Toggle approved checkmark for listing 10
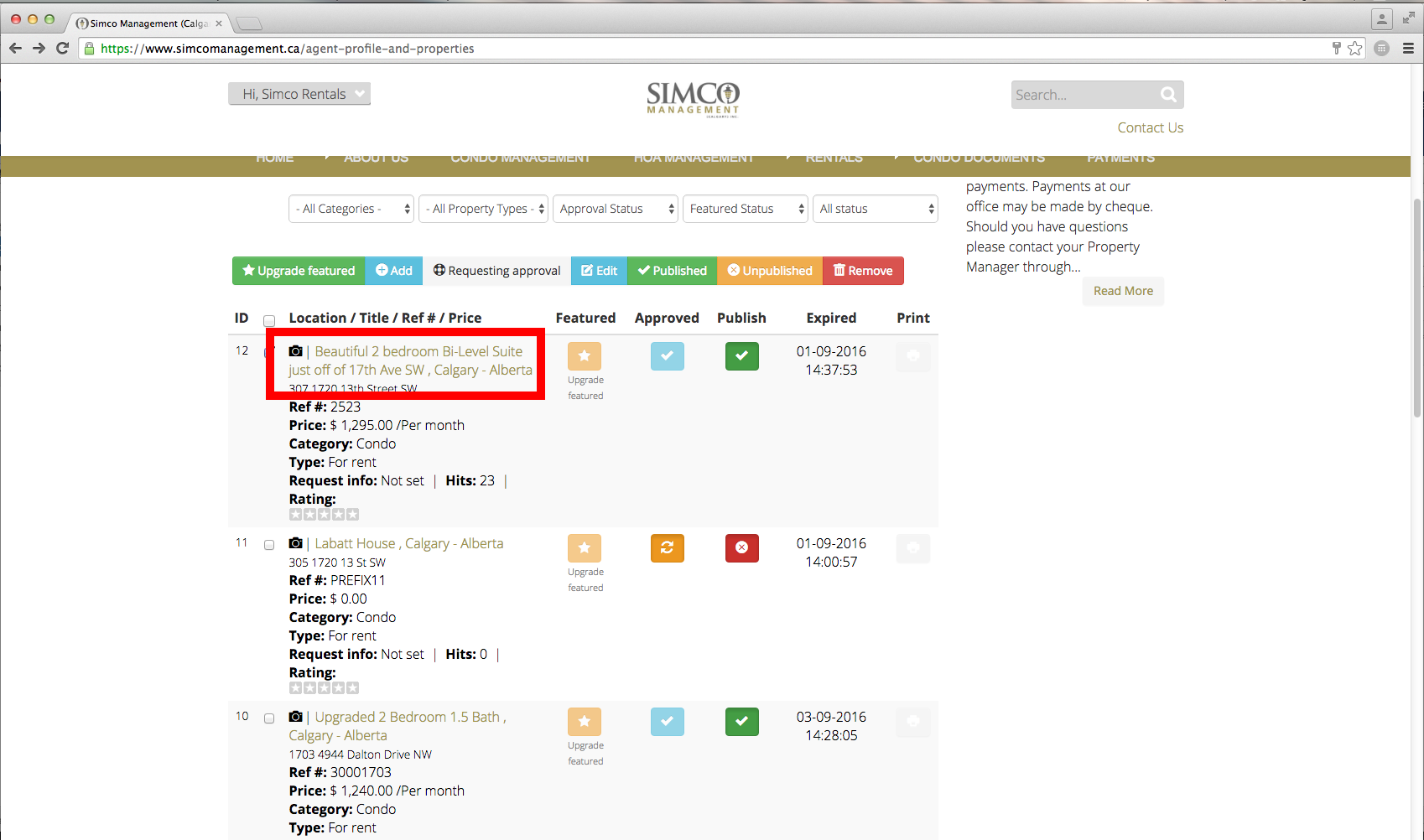This screenshot has width=1424, height=840. point(668,722)
